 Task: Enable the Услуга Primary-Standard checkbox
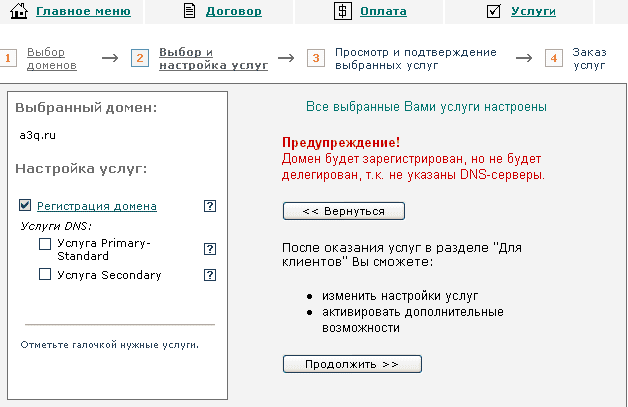tap(45, 243)
